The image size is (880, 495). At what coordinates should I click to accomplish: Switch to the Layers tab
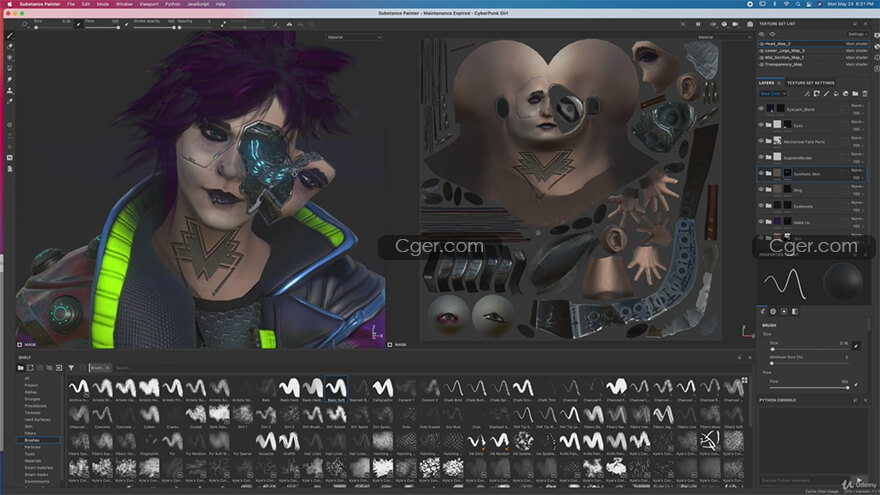pos(766,82)
